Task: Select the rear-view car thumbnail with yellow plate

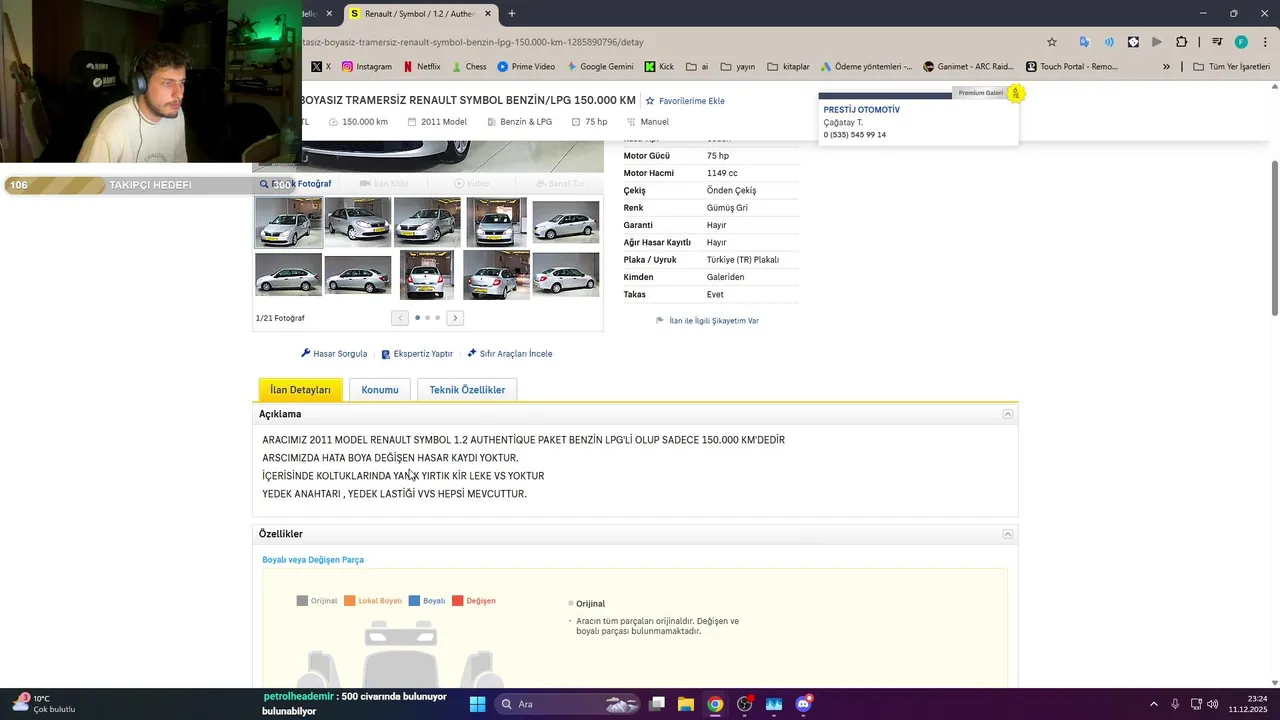Action: (x=427, y=275)
